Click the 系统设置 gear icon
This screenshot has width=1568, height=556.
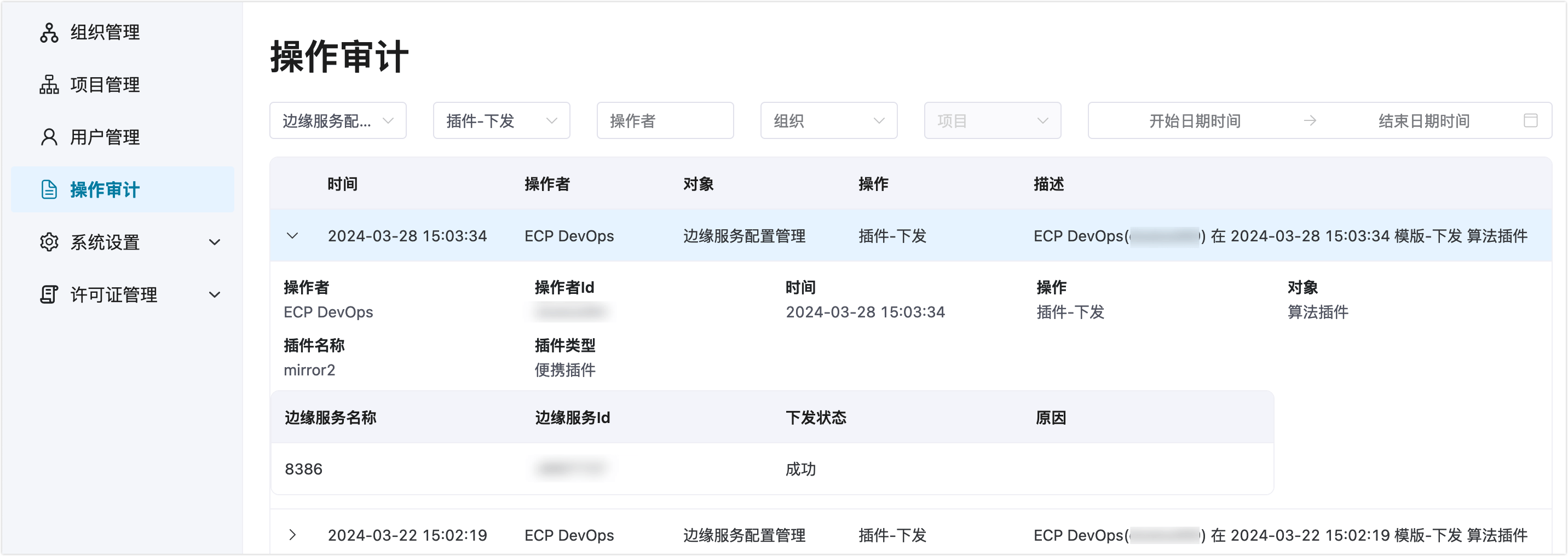tap(49, 241)
